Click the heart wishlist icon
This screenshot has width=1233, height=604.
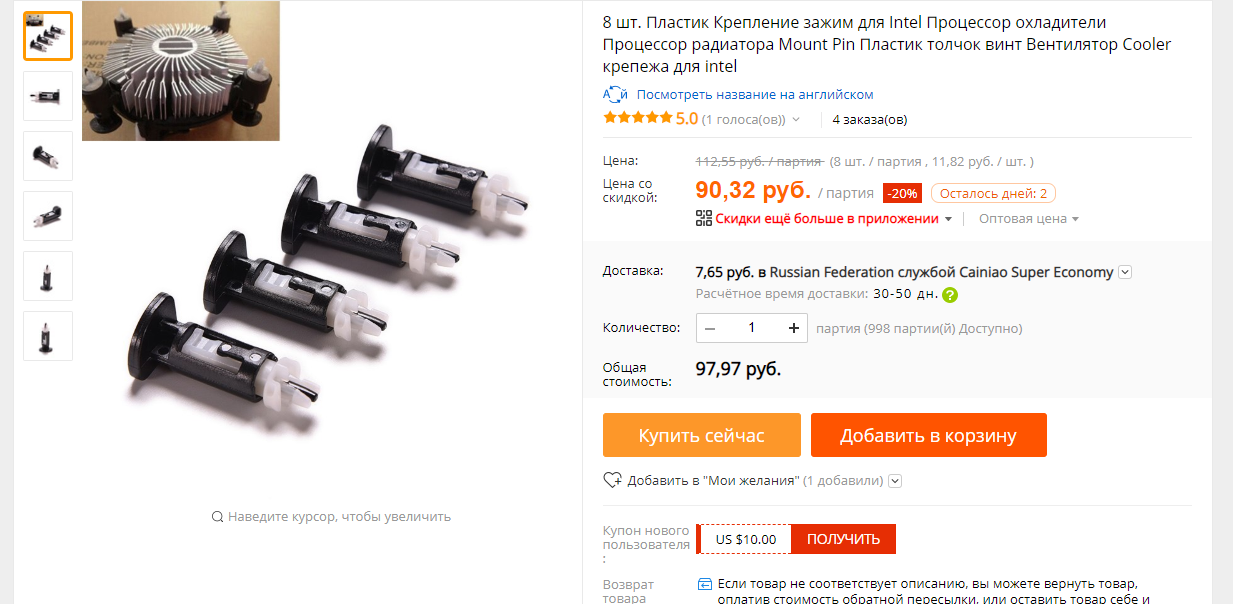coord(613,480)
